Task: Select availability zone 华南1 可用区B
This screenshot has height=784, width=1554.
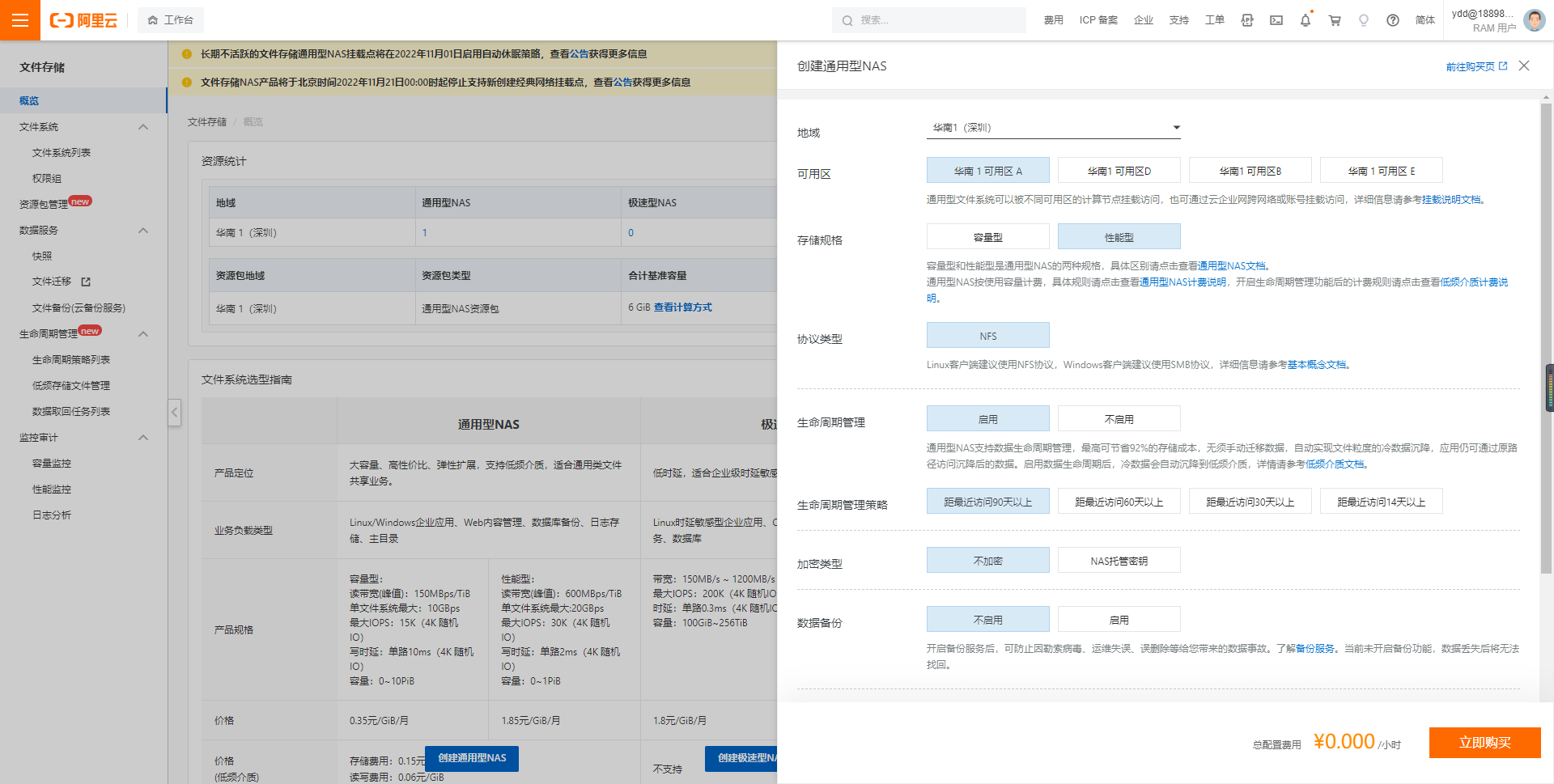Action: click(x=1250, y=171)
